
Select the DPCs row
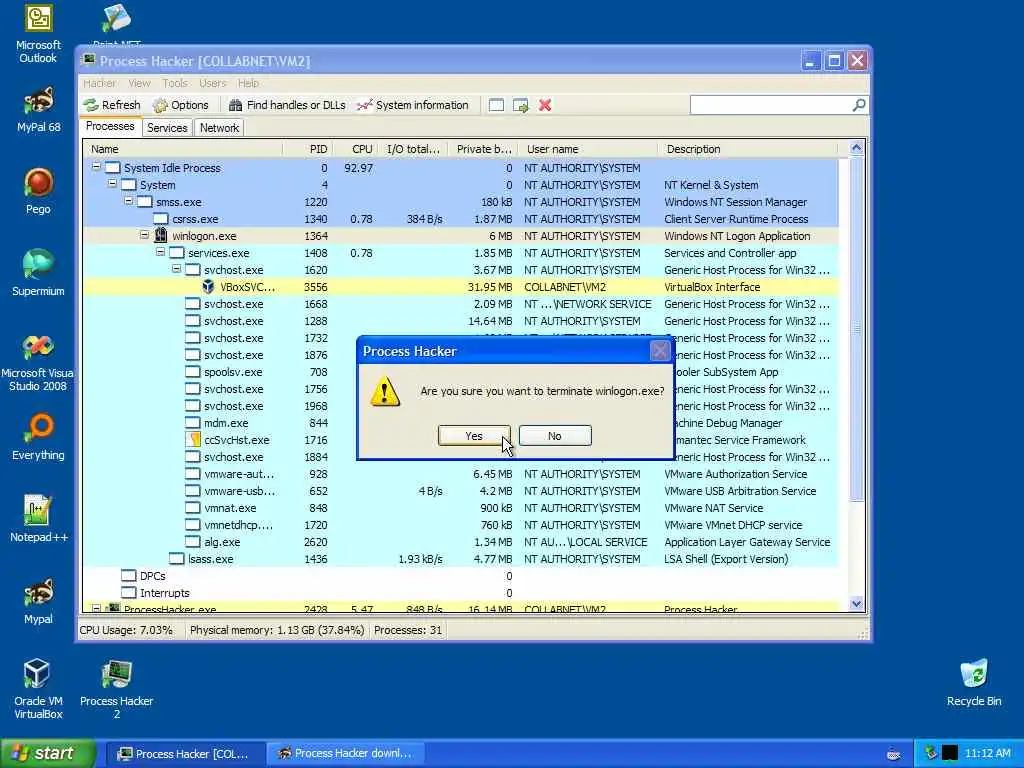pos(460,576)
